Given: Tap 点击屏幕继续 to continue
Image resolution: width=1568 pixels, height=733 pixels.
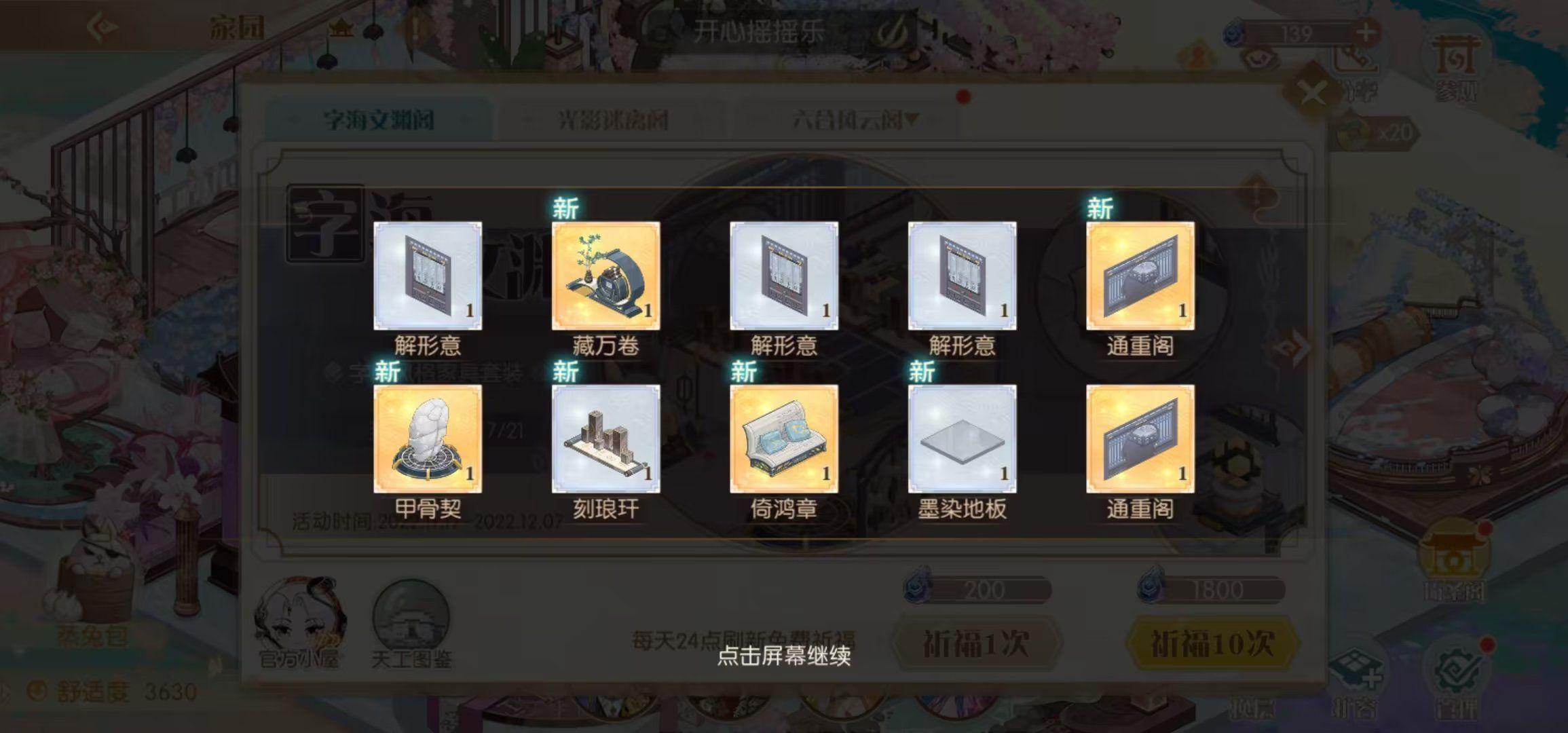Looking at the screenshot, I should coord(784,656).
